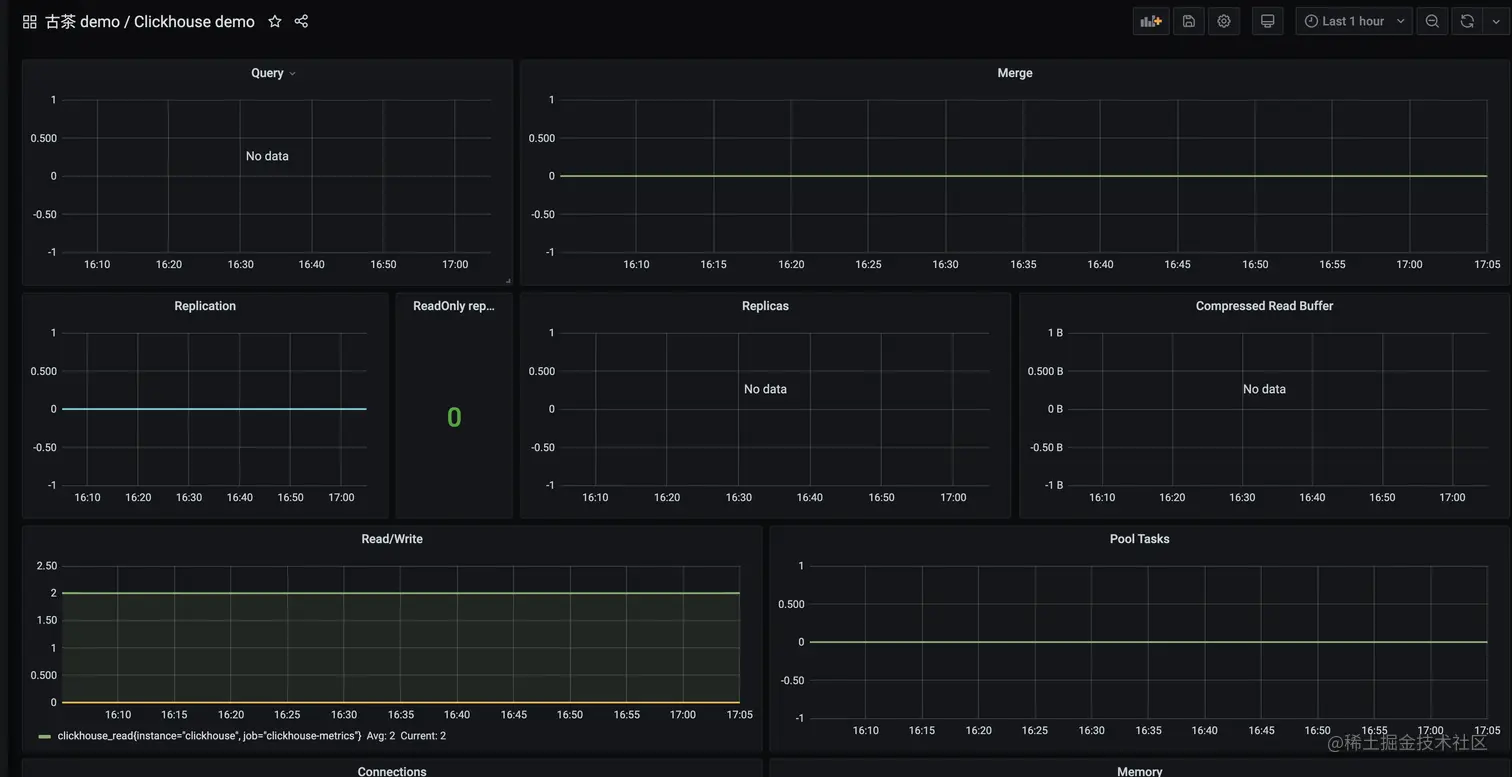Screen dimensions: 1512x777
Task: Click the 古茶 demo folder link
Action: pos(82,21)
